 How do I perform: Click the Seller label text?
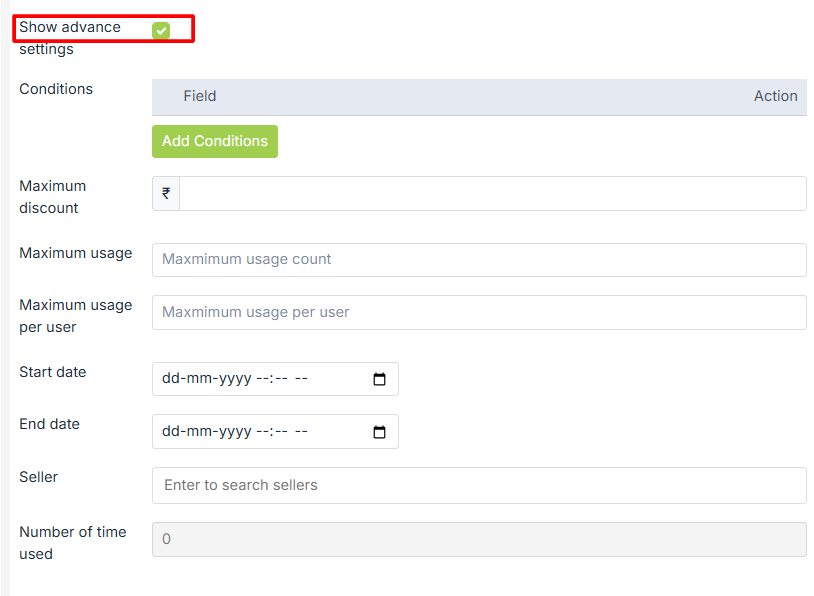pos(39,477)
